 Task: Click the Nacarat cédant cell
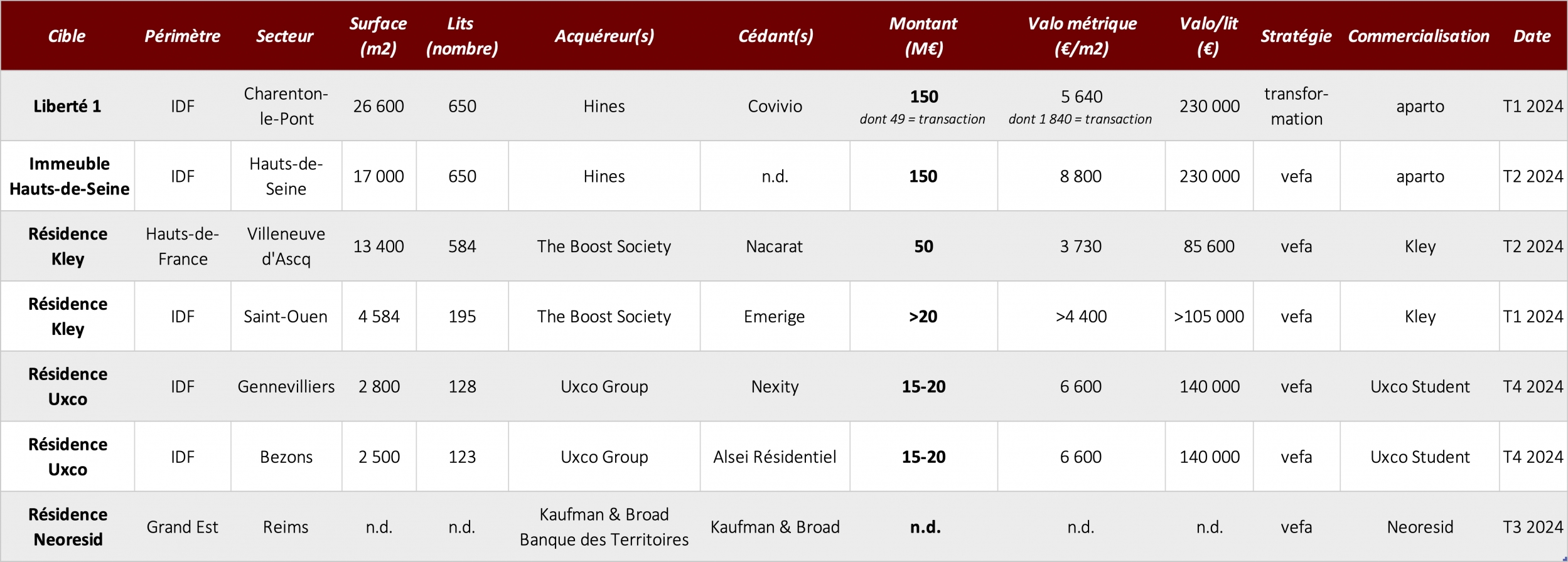pyautogui.click(x=775, y=247)
